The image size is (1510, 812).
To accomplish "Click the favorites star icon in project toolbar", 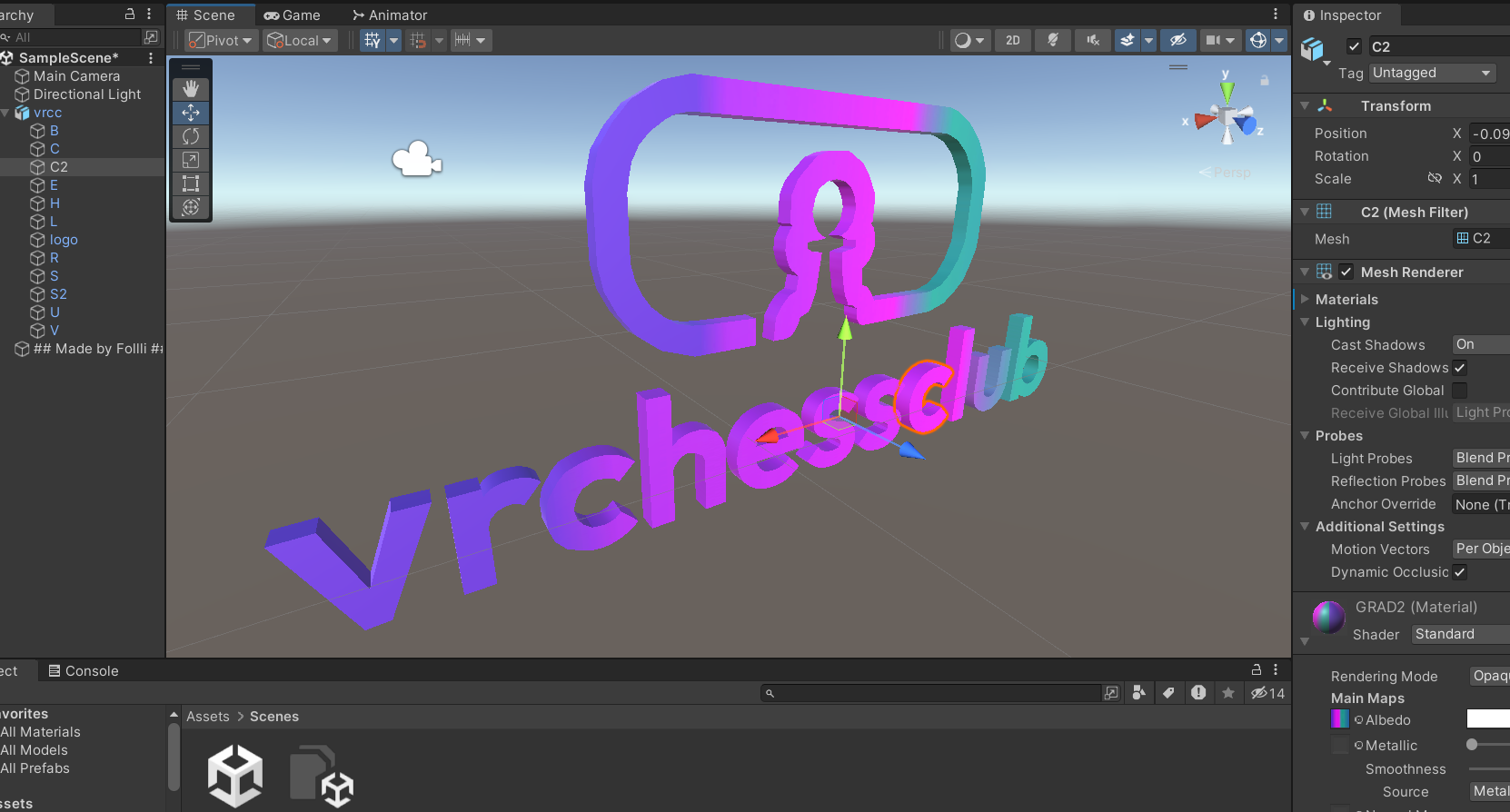I will point(1228,693).
